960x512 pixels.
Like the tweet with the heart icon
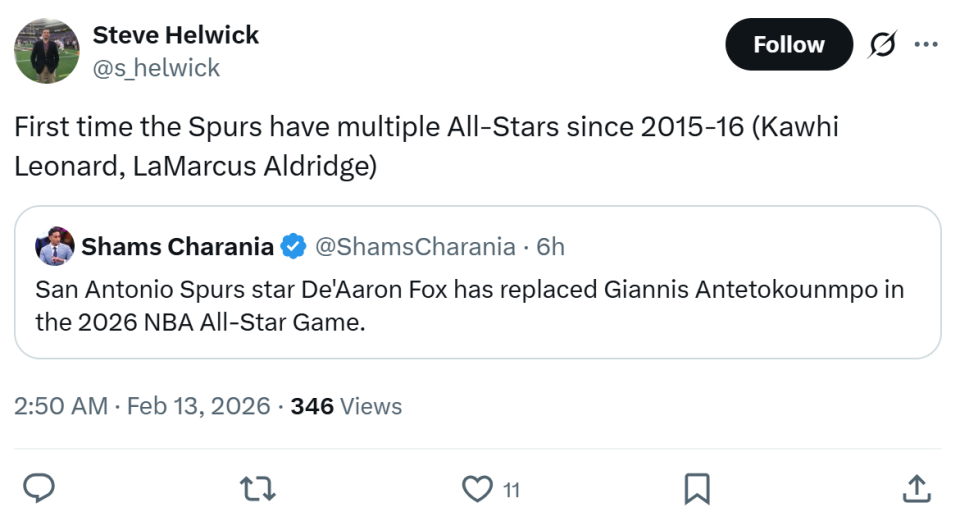[x=477, y=488]
